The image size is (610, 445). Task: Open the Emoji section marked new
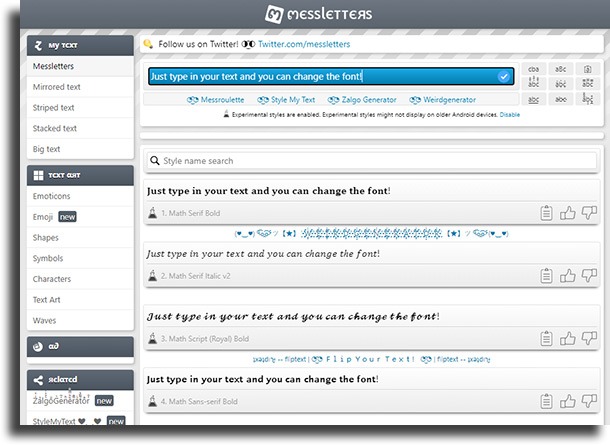[80, 217]
